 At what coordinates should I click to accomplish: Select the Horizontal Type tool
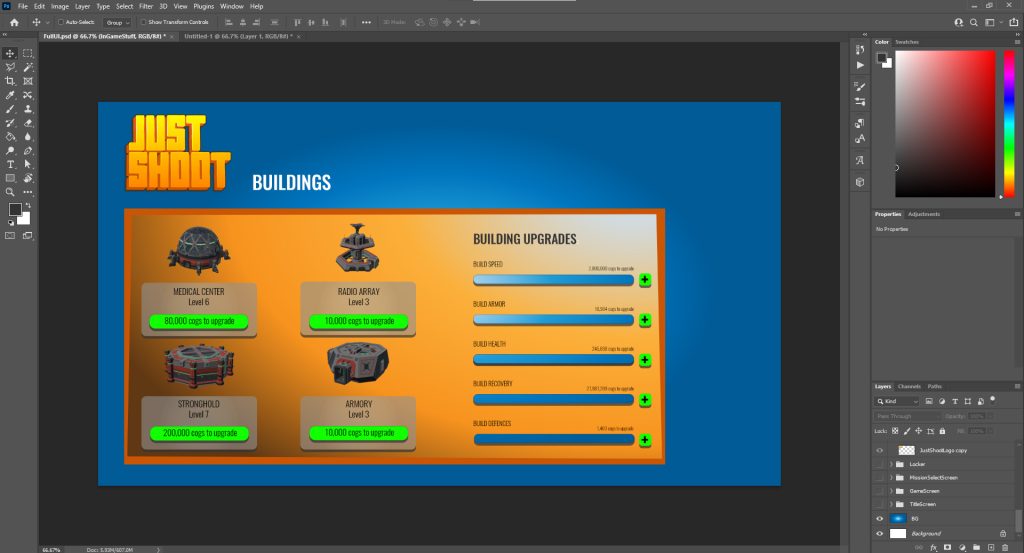(x=10, y=164)
